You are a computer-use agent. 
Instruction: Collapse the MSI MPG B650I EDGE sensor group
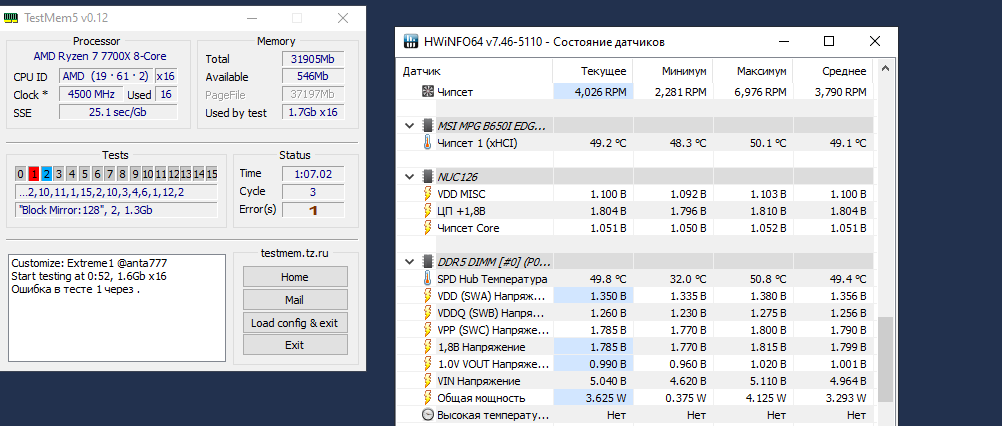[410, 126]
